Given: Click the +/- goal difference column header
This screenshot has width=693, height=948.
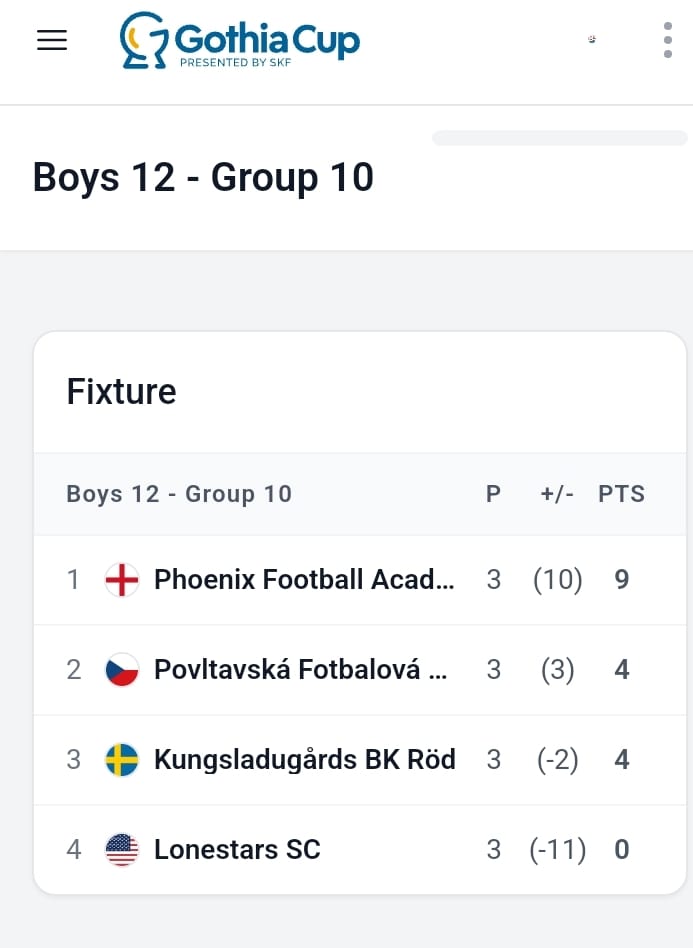Looking at the screenshot, I should click(557, 494).
